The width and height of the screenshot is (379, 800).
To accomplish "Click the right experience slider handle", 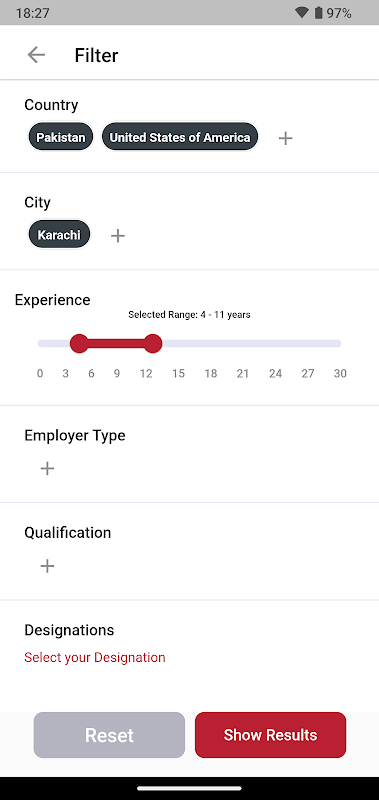I will coord(153,343).
